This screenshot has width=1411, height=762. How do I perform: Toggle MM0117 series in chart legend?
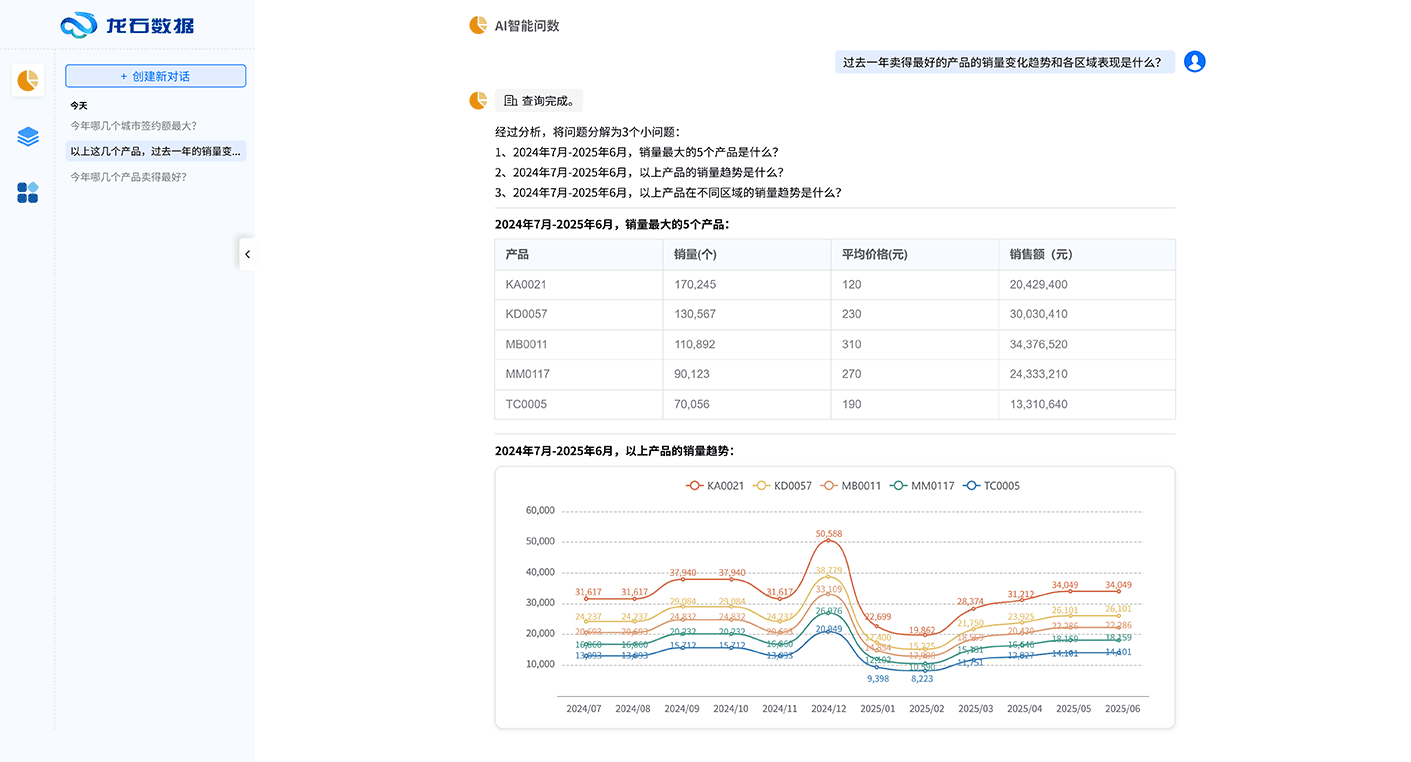pyautogui.click(x=923, y=486)
